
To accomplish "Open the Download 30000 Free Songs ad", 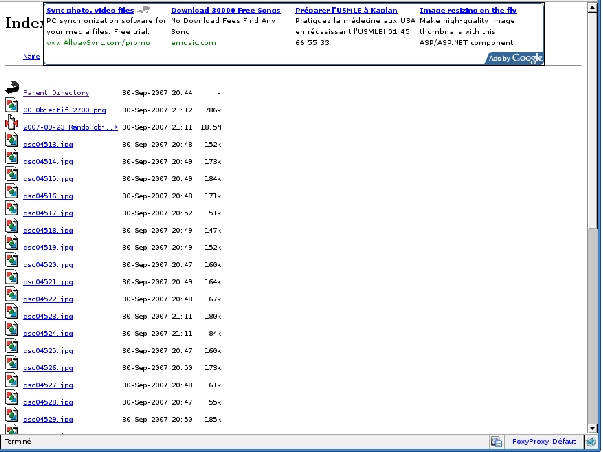I will [x=226, y=10].
